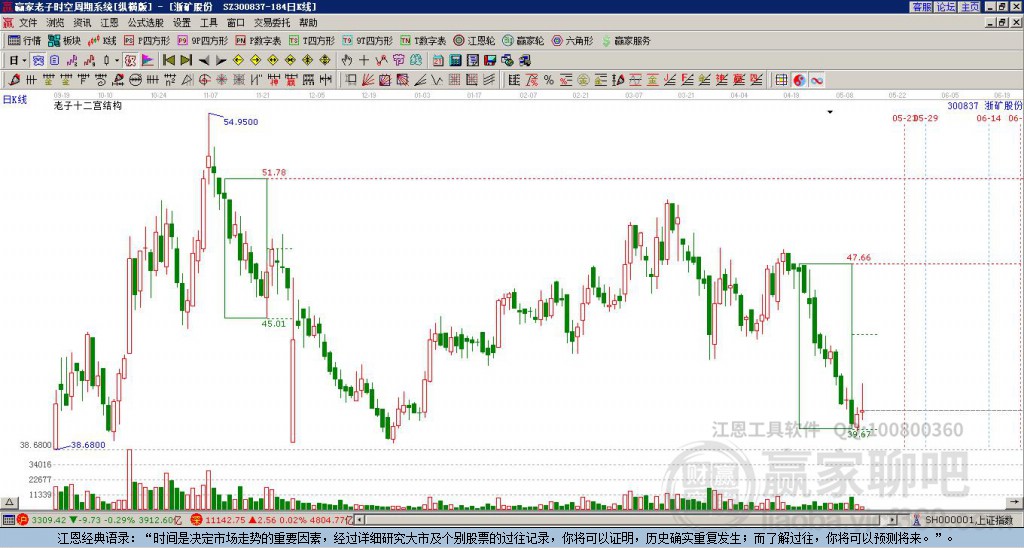Click small dropdown triangle above the chart
Screen dimensions: 1024x548
point(830,112)
